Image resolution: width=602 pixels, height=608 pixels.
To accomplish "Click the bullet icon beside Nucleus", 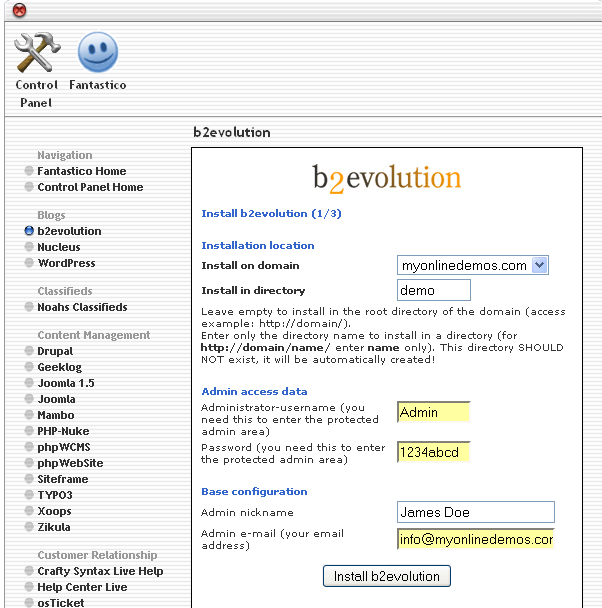I will click(x=29, y=247).
